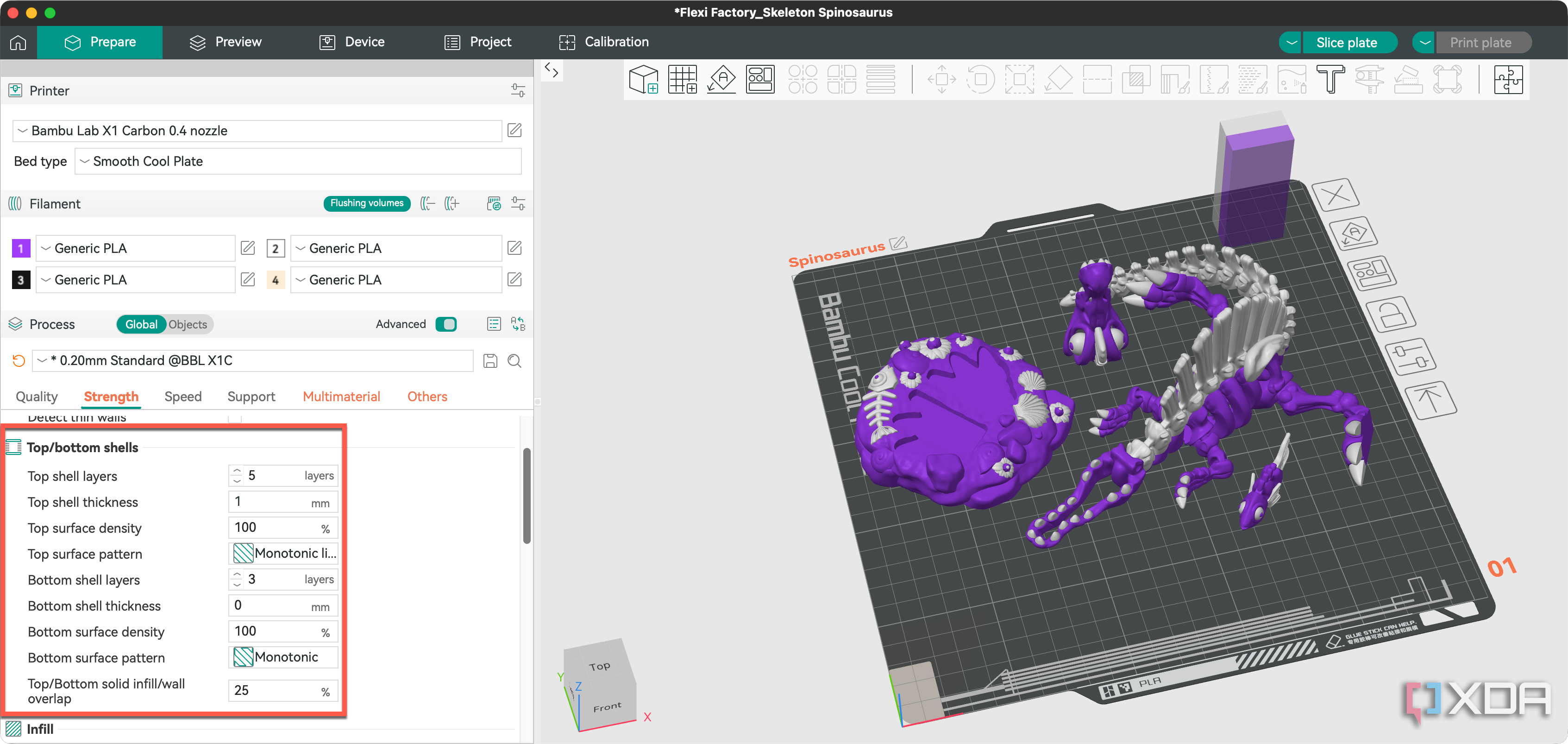Click the Arrange all objects icon

coord(760,80)
